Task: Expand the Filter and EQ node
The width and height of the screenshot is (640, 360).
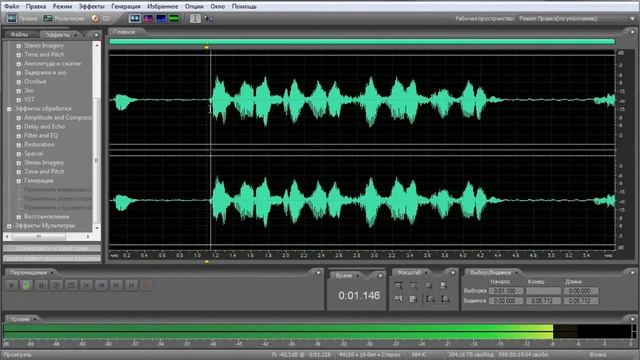Action: (x=18, y=136)
